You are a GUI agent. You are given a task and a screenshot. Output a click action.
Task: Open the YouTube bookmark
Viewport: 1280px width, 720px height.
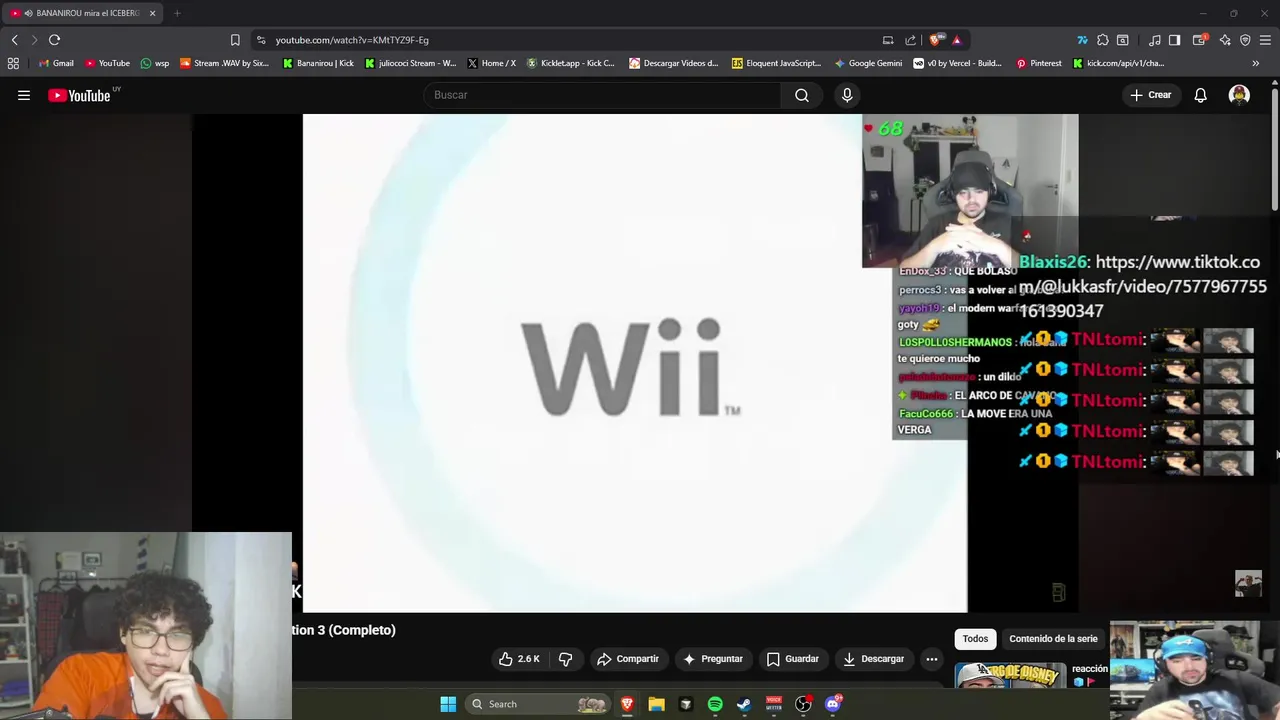[x=107, y=63]
